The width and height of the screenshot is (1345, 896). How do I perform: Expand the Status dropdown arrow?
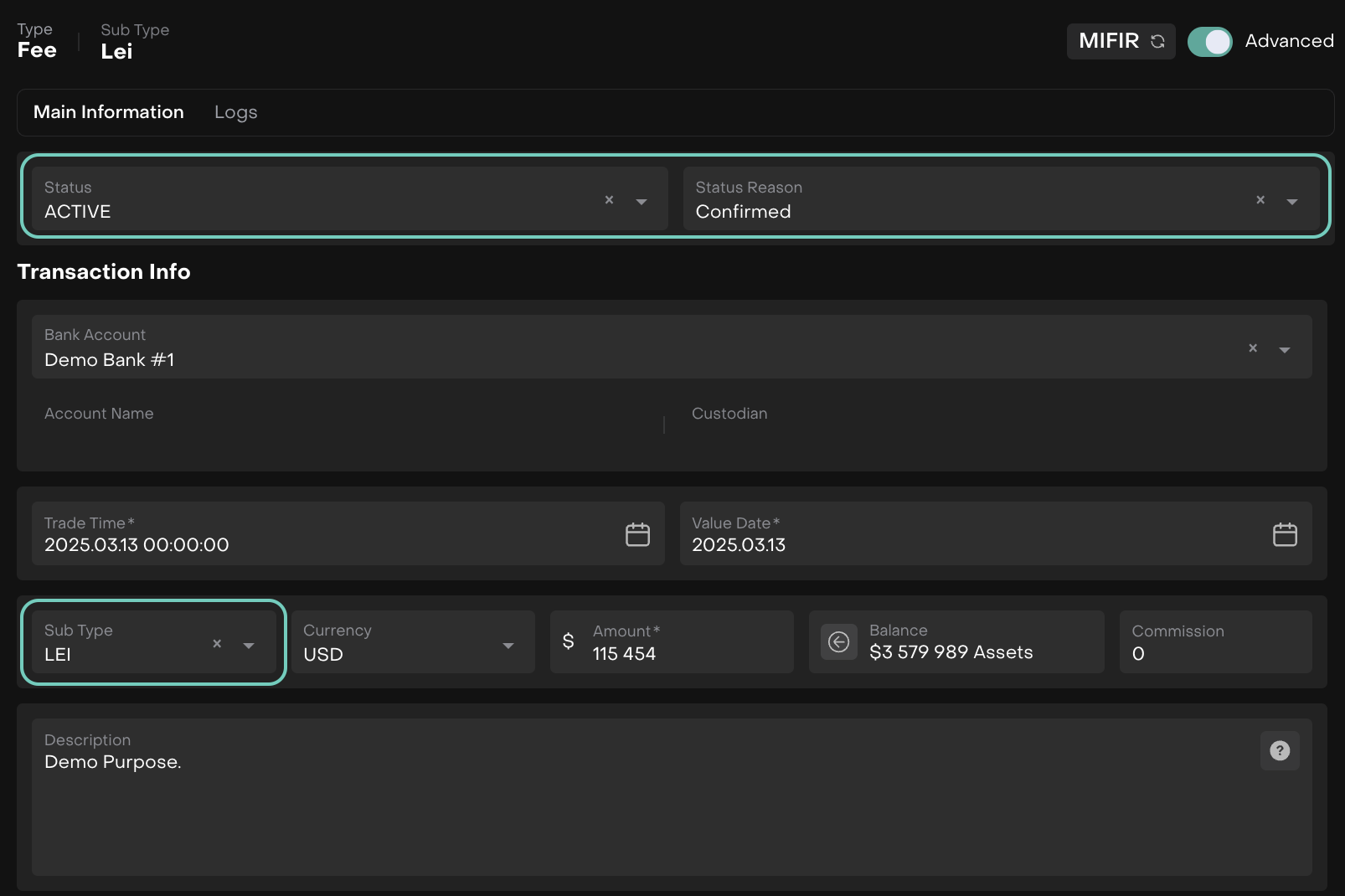tap(642, 202)
